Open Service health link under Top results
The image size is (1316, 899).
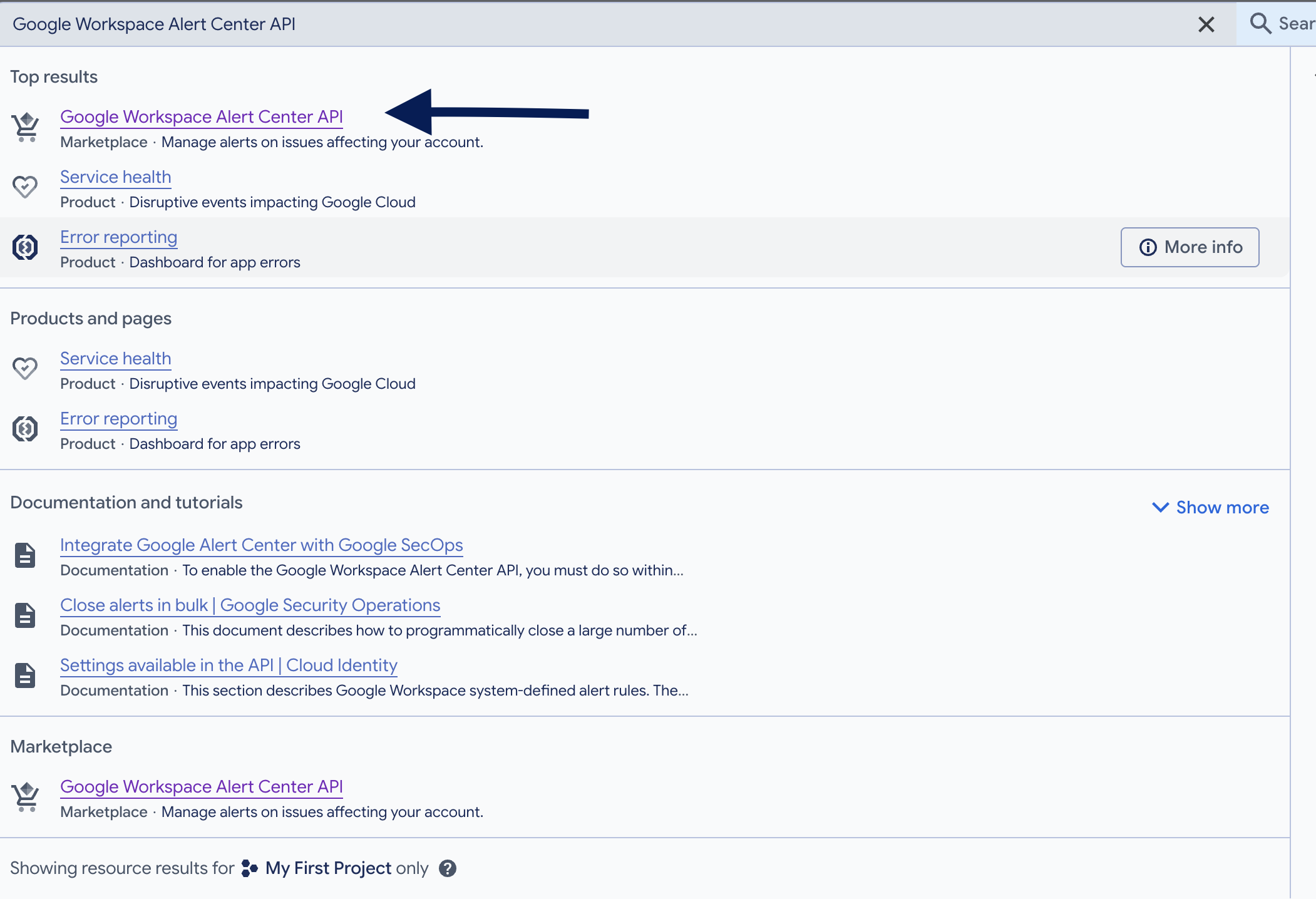pyautogui.click(x=116, y=177)
